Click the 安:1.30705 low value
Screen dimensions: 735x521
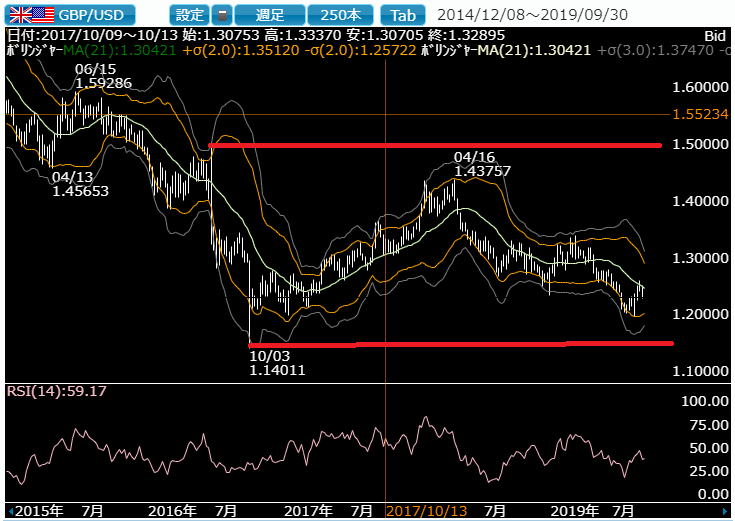pos(385,36)
